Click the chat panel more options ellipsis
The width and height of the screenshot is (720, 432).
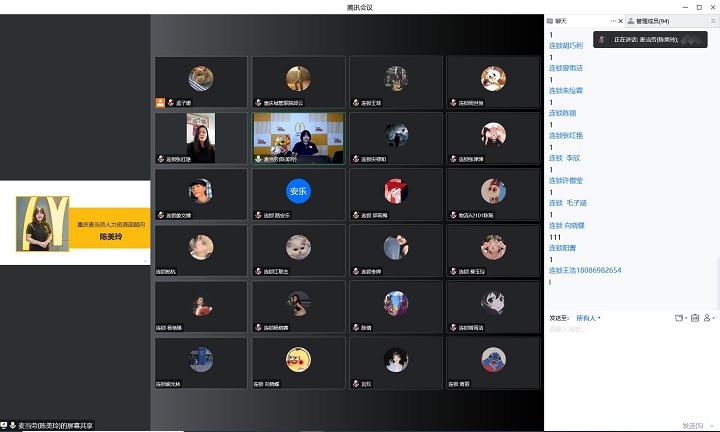point(612,20)
